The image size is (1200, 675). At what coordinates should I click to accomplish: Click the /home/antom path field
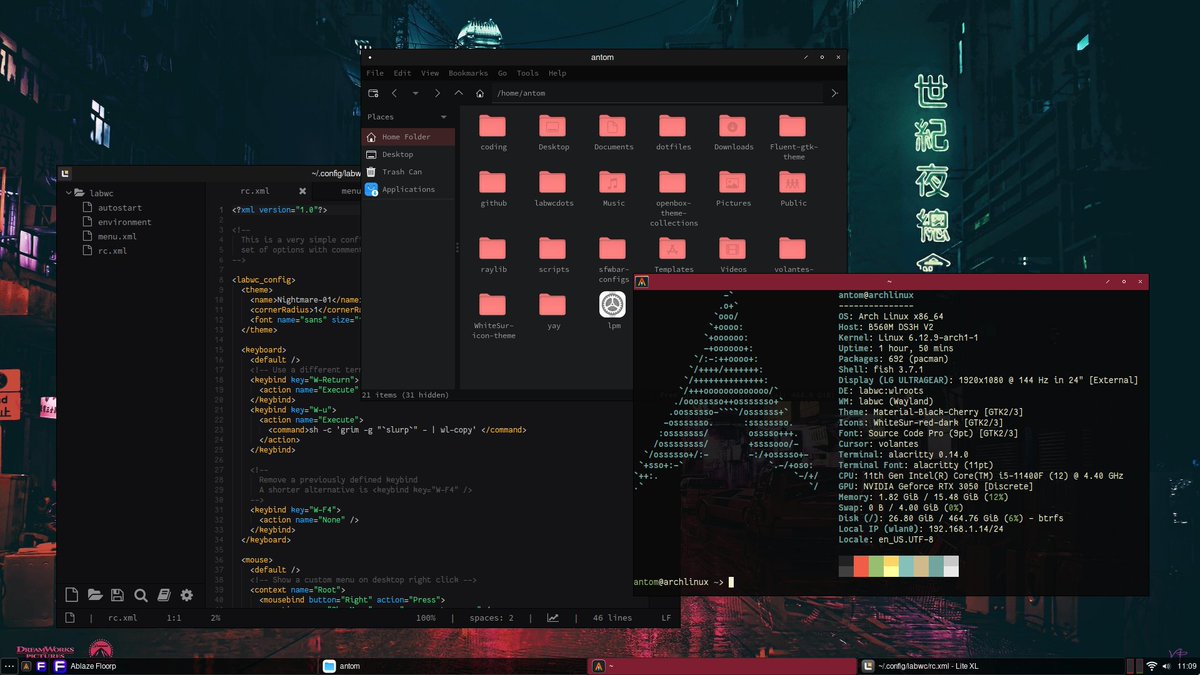(x=658, y=93)
